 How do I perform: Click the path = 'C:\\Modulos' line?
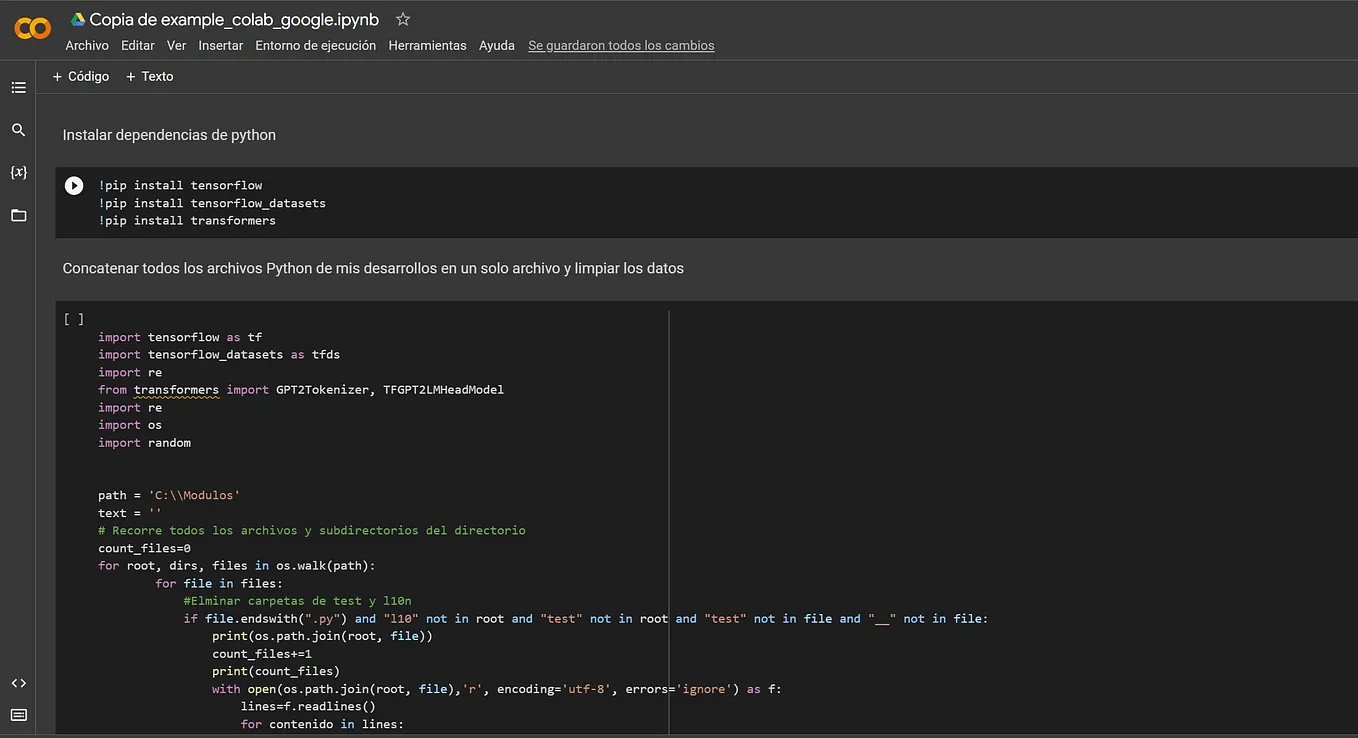click(x=169, y=495)
